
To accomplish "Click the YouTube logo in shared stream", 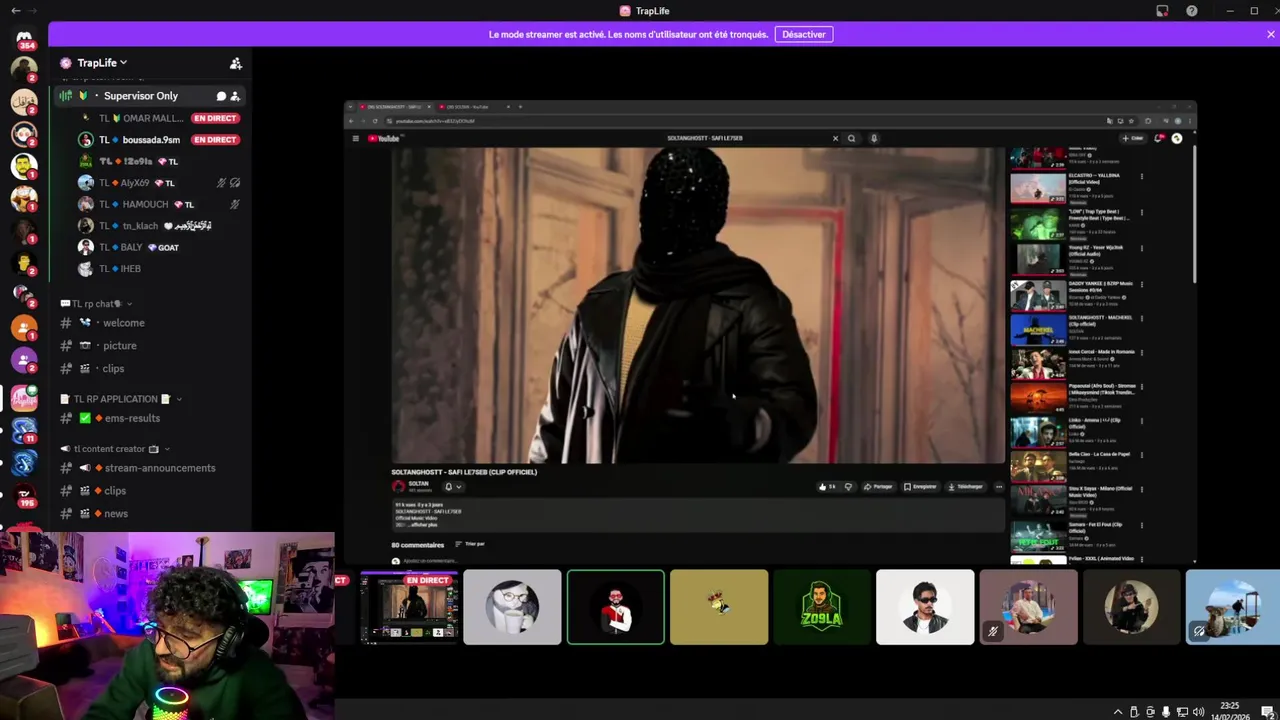I will coord(385,138).
